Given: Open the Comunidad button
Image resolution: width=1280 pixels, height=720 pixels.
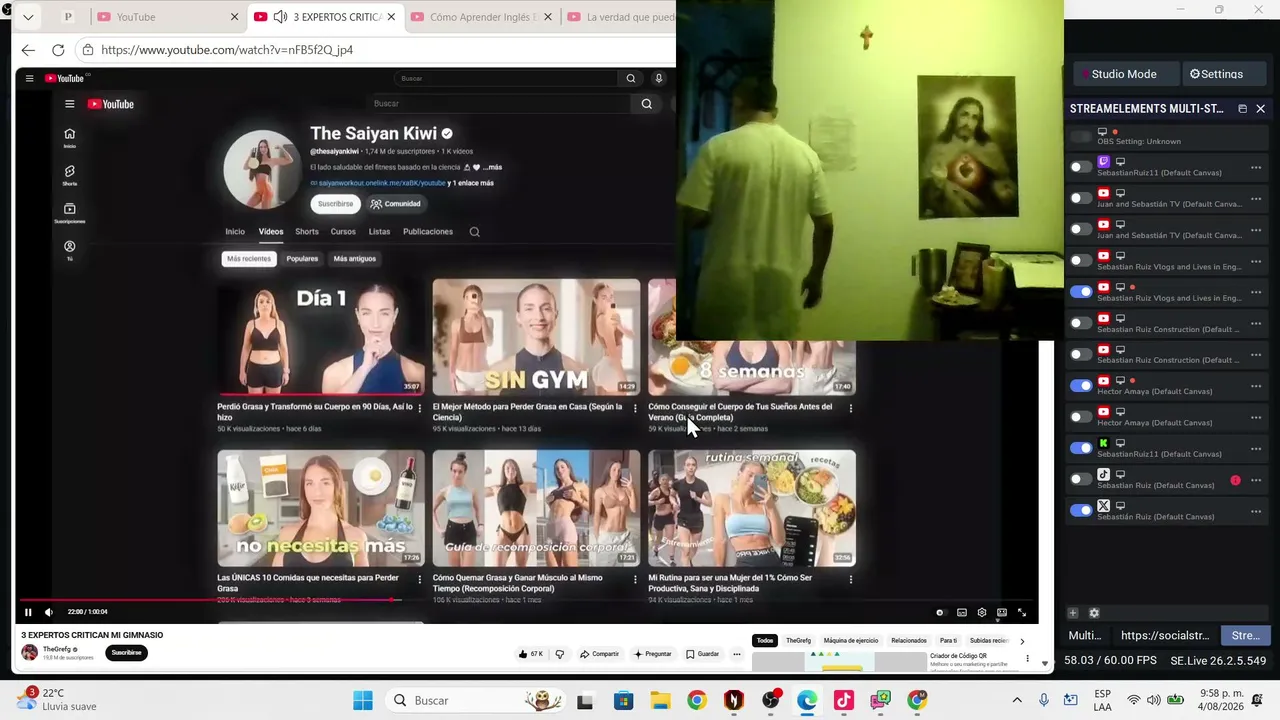Looking at the screenshot, I should click(395, 204).
